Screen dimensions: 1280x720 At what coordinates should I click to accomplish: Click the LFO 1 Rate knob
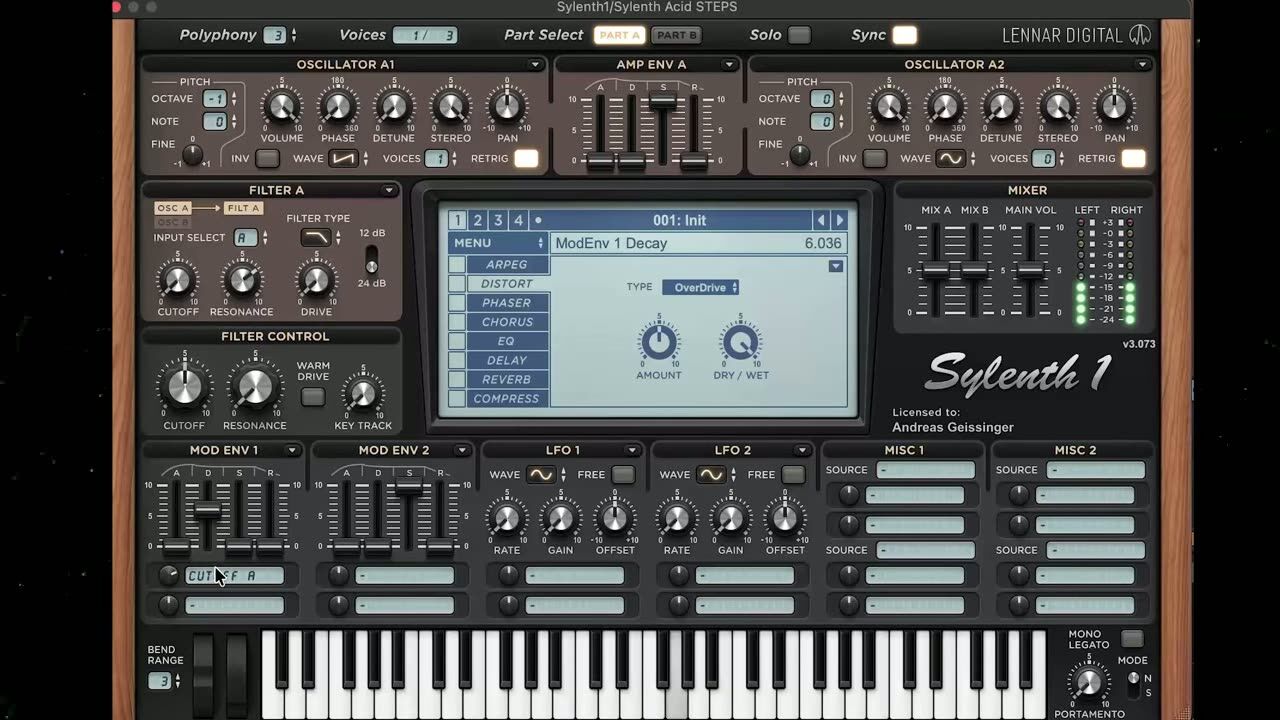[506, 518]
